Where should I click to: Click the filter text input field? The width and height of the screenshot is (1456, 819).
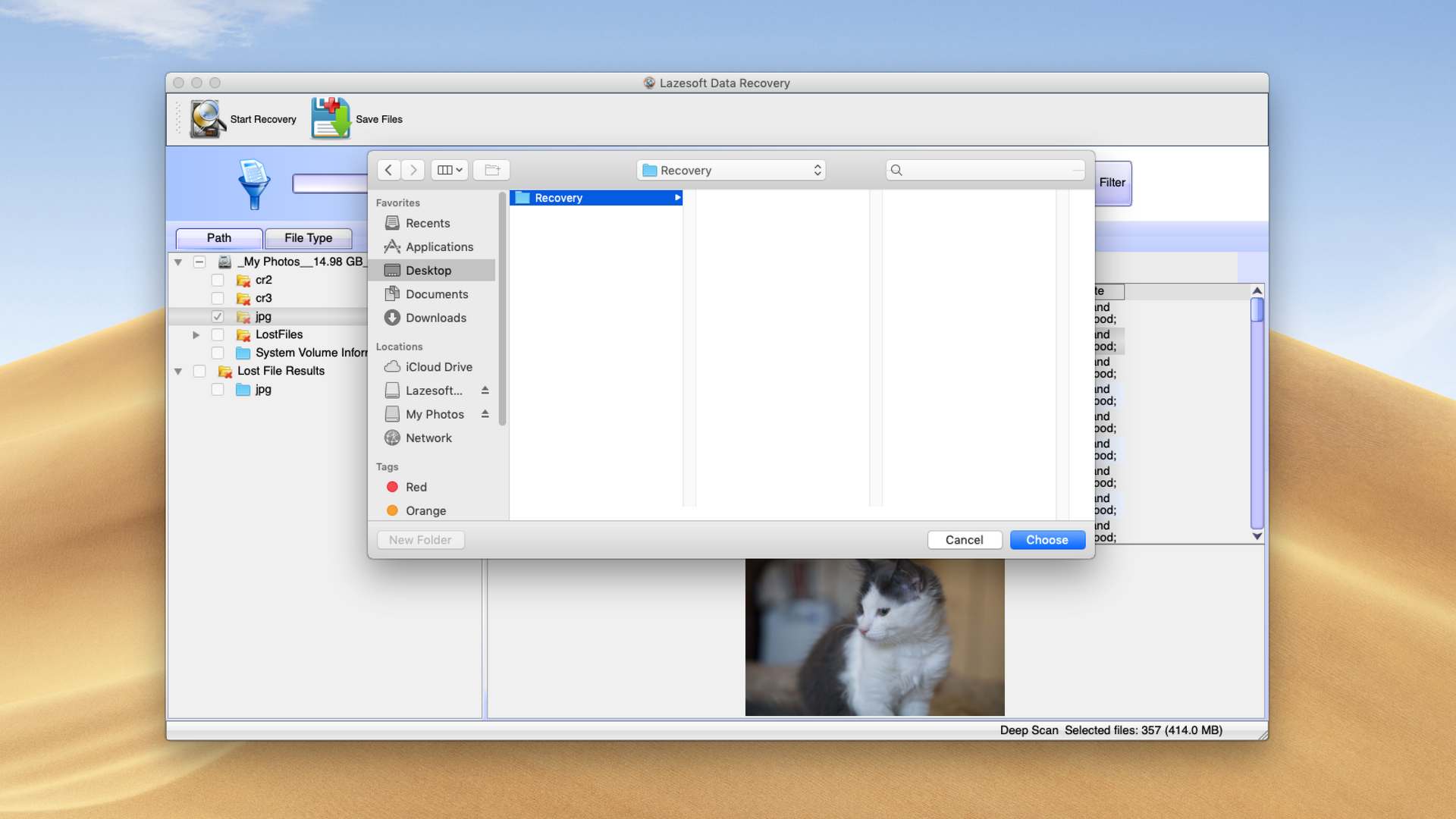331,184
